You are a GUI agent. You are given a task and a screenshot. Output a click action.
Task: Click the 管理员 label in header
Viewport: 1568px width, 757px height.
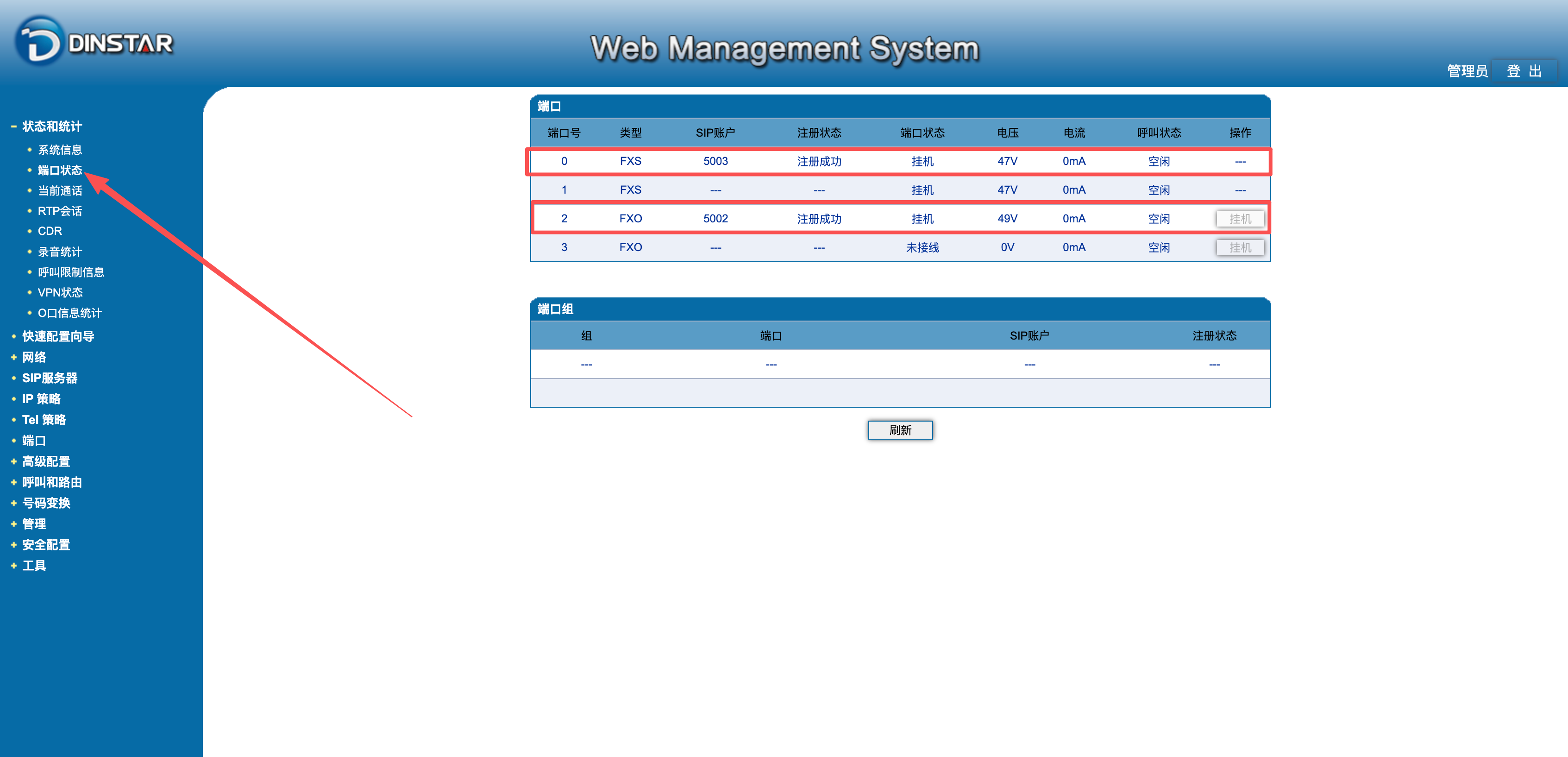pyautogui.click(x=1467, y=71)
